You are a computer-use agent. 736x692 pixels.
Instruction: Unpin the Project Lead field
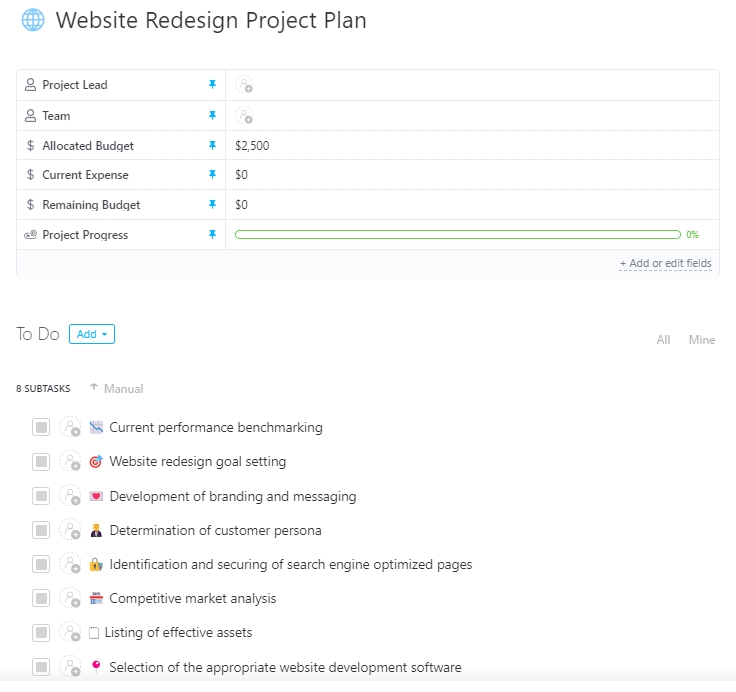point(212,85)
